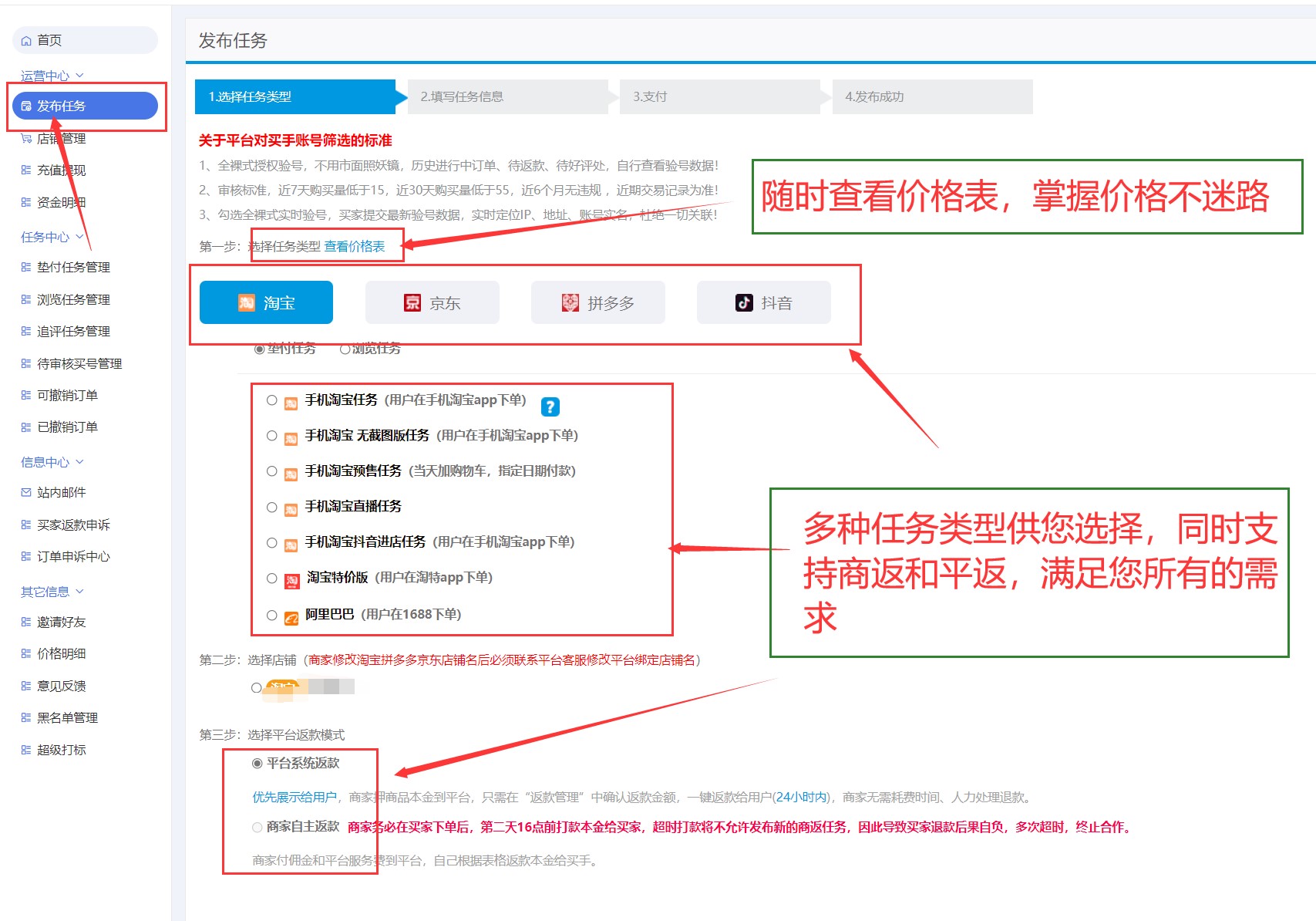The height and width of the screenshot is (921, 1316).
Task: Click the Pinduoduo logo icon
Action: (570, 302)
